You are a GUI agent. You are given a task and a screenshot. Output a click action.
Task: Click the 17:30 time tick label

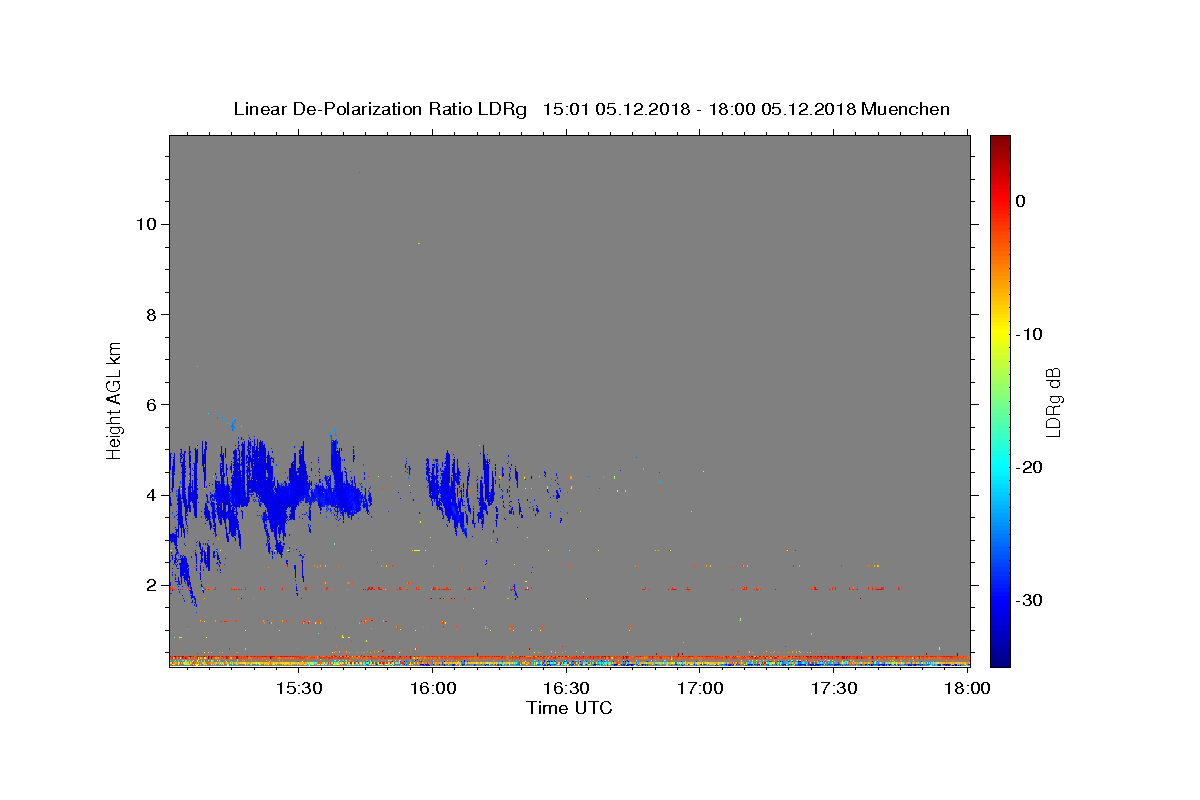pyautogui.click(x=835, y=688)
